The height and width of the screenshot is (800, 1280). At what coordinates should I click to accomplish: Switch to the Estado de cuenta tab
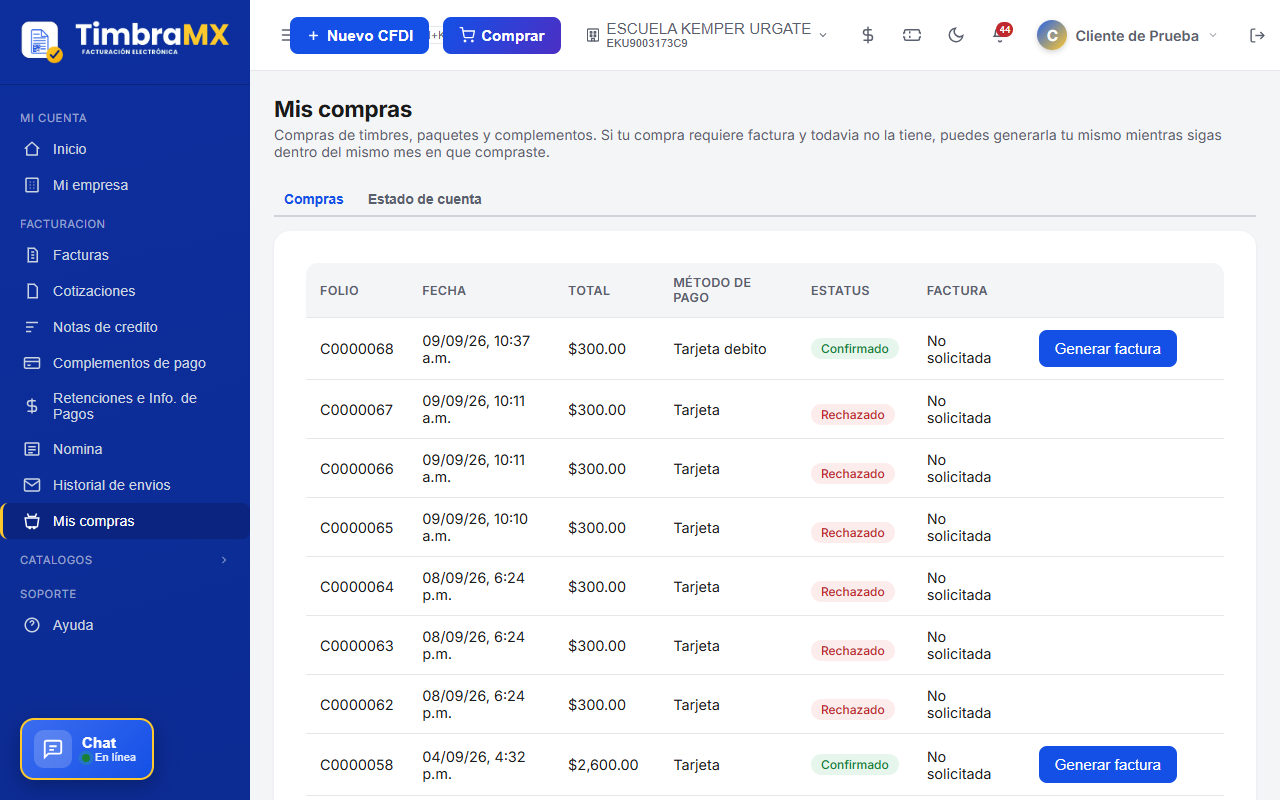click(x=425, y=199)
